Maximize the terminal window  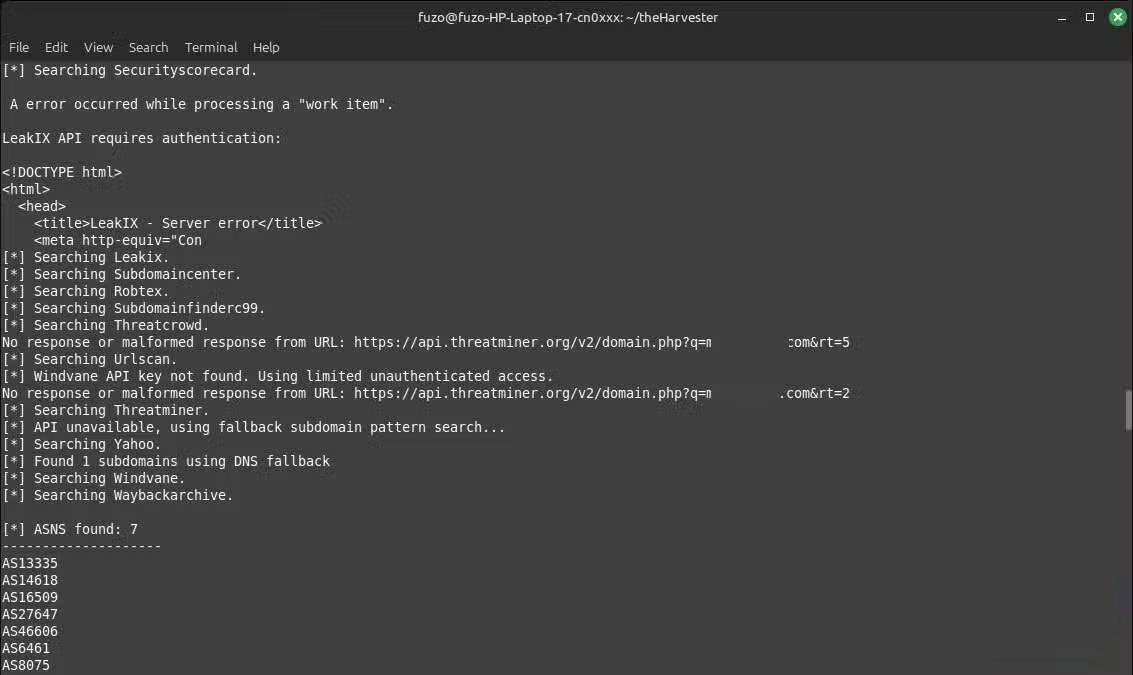(1090, 17)
